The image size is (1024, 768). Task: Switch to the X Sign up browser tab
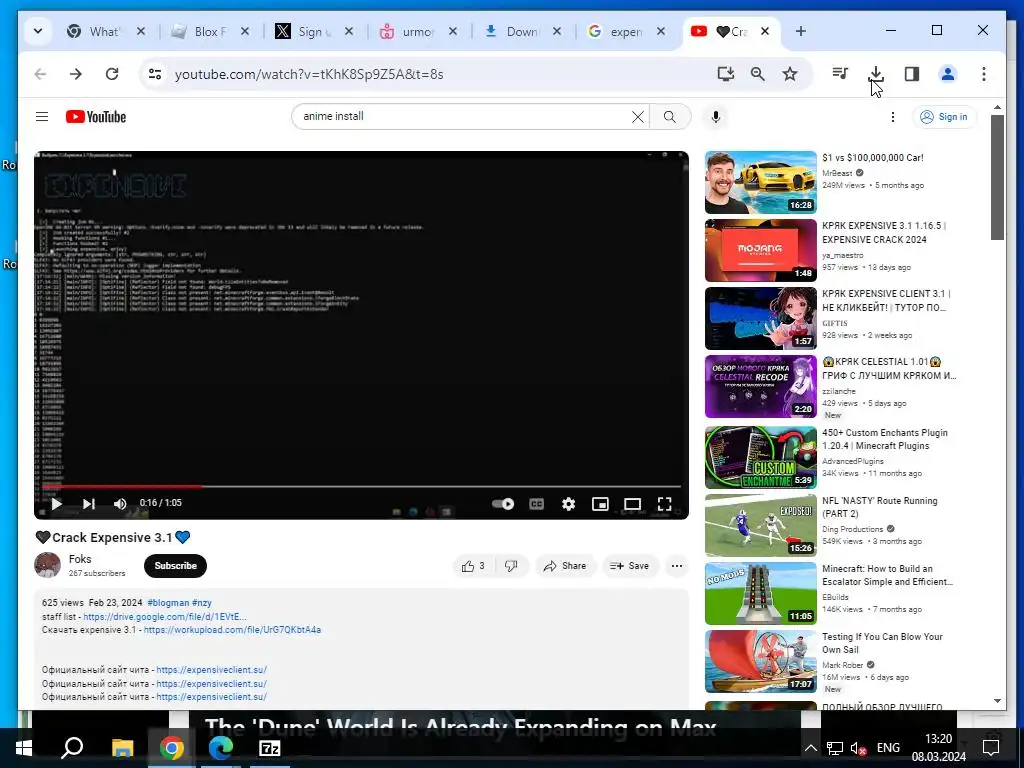313,31
